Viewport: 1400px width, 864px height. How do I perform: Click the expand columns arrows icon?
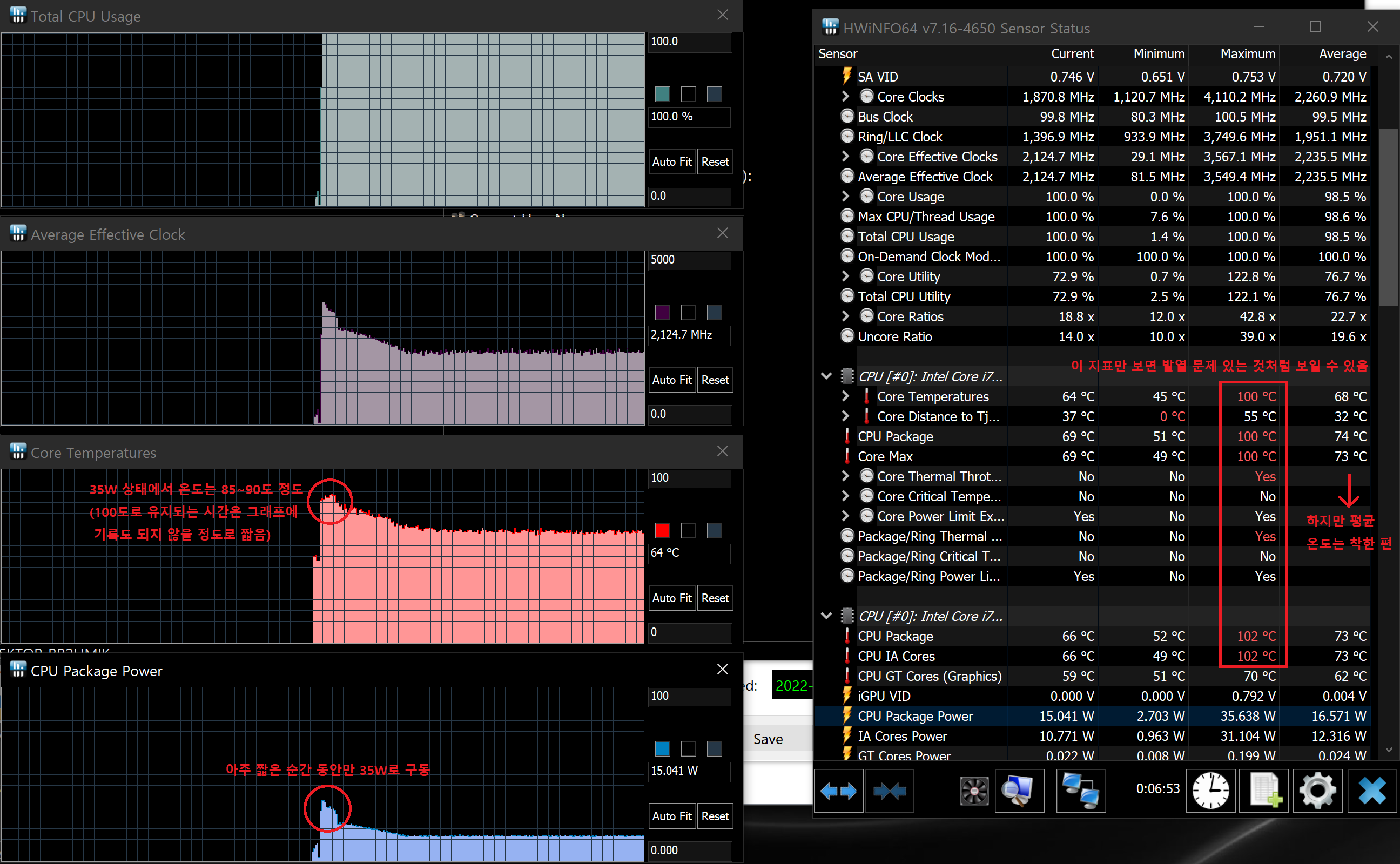[x=838, y=792]
